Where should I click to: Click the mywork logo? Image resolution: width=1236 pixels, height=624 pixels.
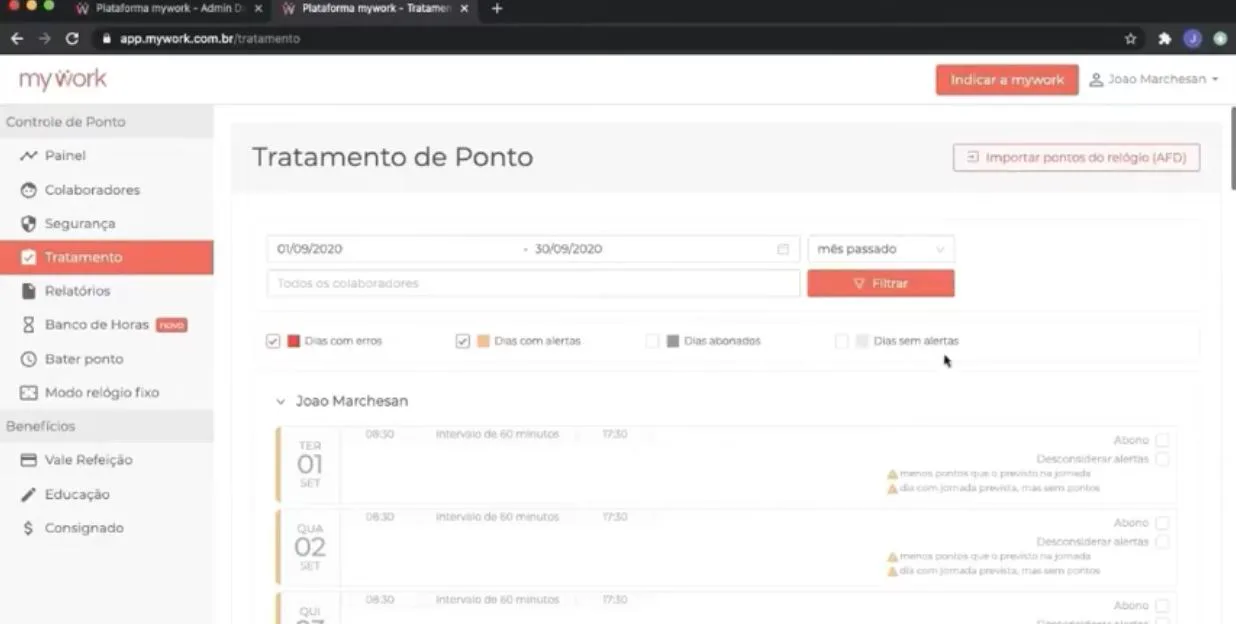(x=63, y=79)
